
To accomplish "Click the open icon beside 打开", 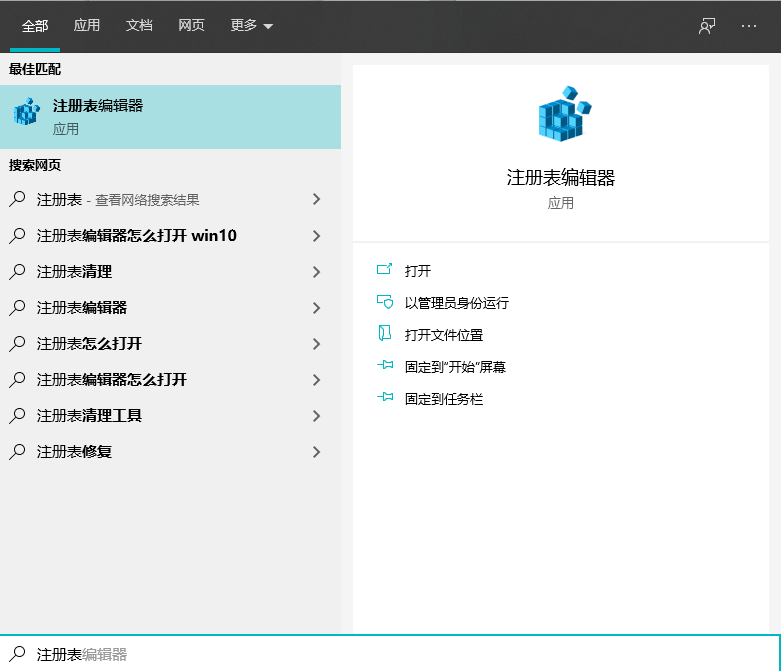I will click(x=385, y=269).
